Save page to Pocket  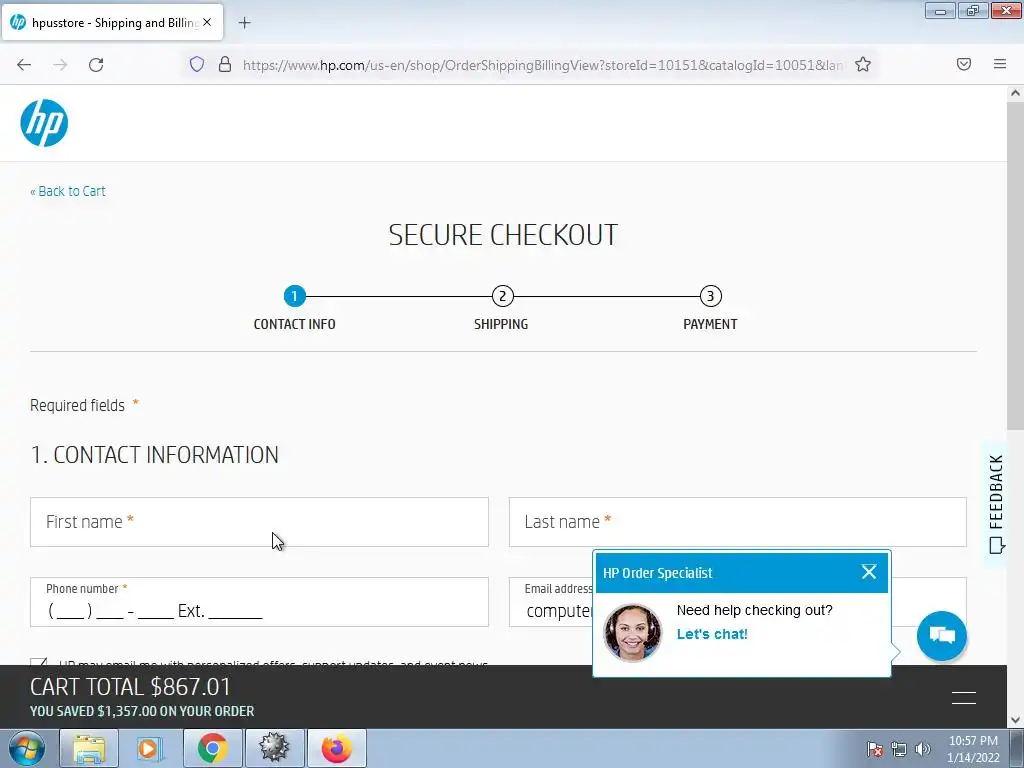(x=964, y=64)
